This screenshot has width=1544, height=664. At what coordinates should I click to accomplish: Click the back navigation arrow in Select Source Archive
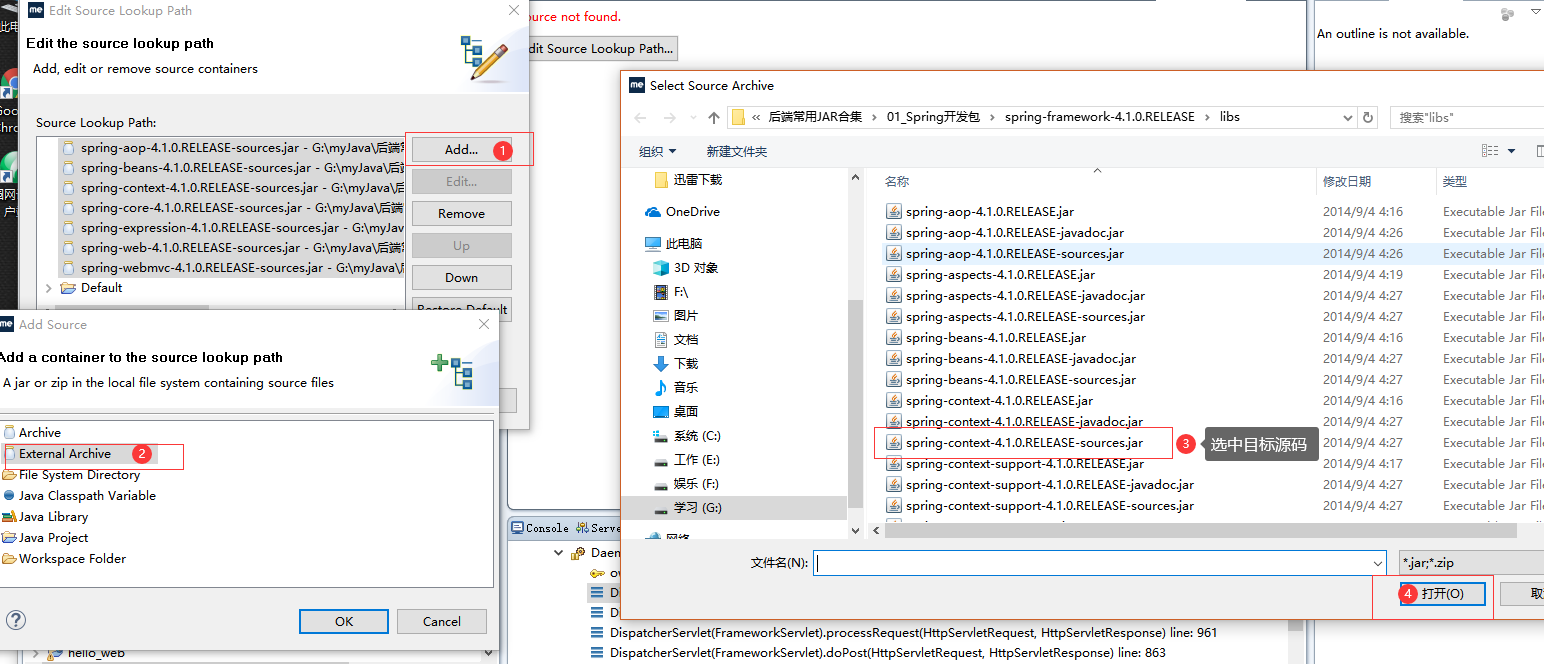(x=640, y=117)
